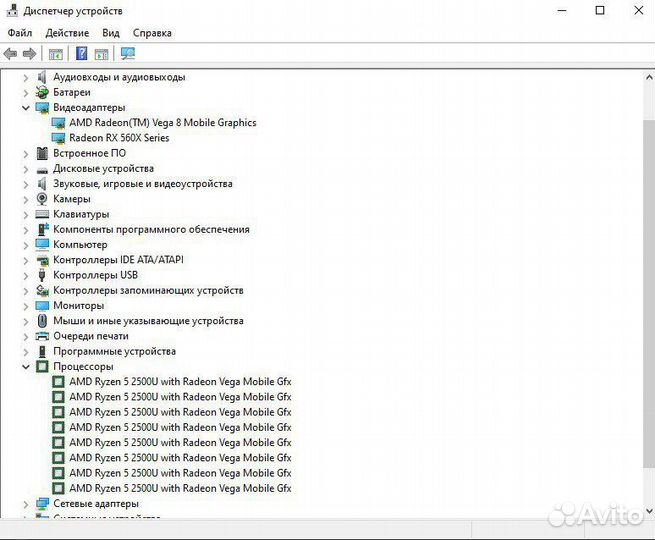This screenshot has height=540, width=655.
Task: Click the show/hide console tree toolbar icon
Action: tap(56, 54)
